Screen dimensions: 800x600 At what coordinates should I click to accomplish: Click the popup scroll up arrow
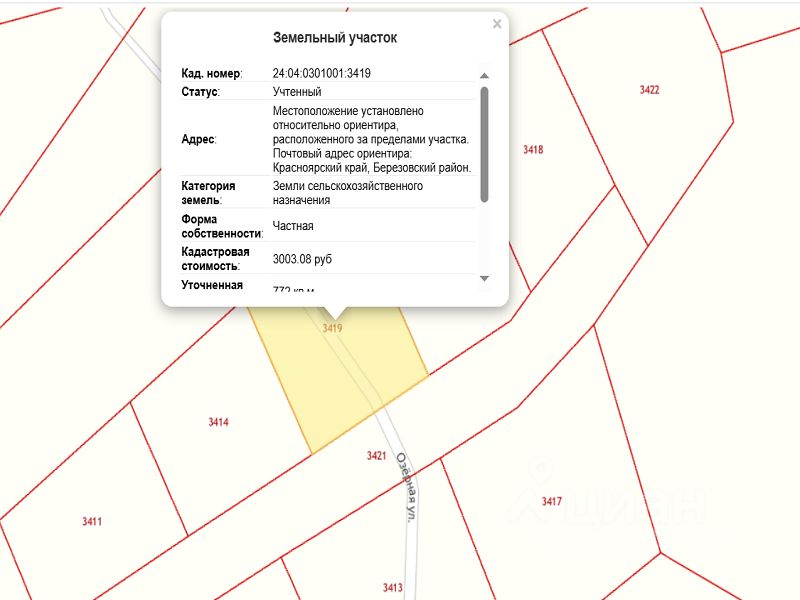484,76
